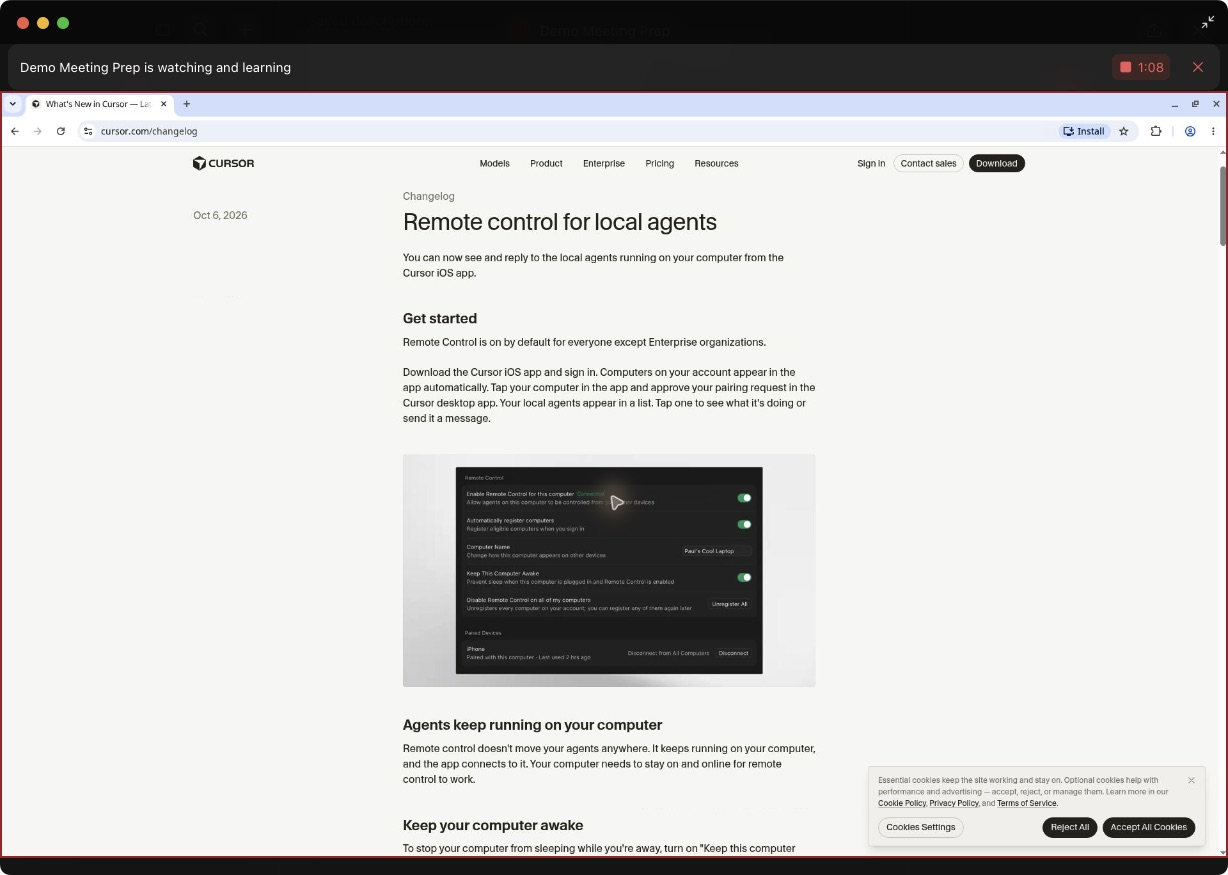Click the macOS yellow minimize window button
1228x875 pixels.
(x=43, y=23)
